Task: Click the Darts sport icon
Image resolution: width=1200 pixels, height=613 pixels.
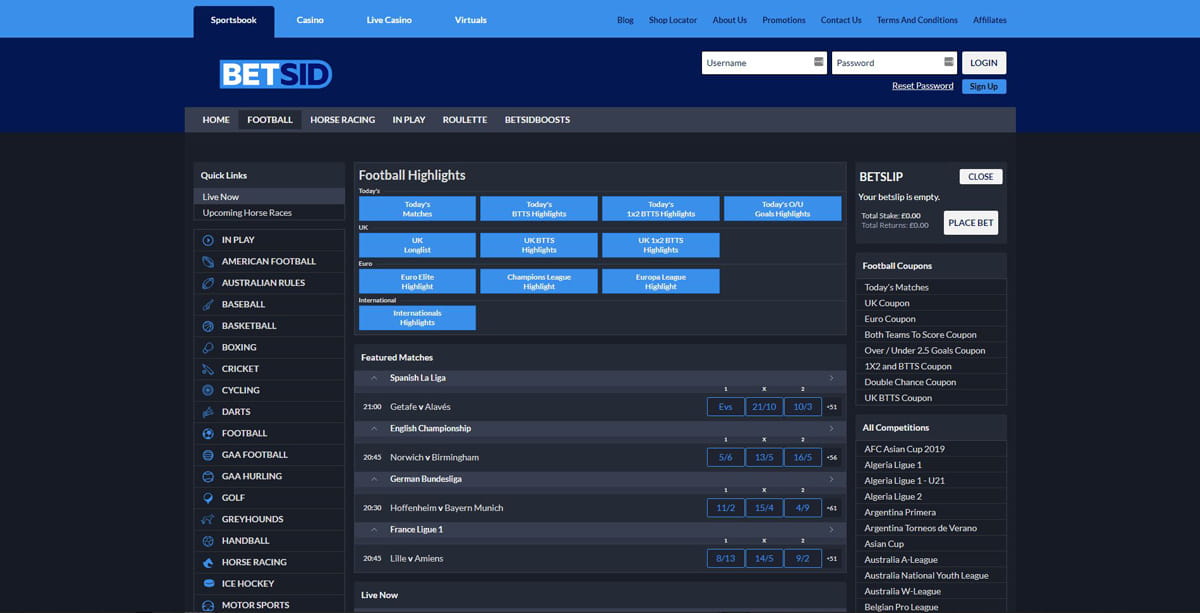Action: [x=208, y=412]
